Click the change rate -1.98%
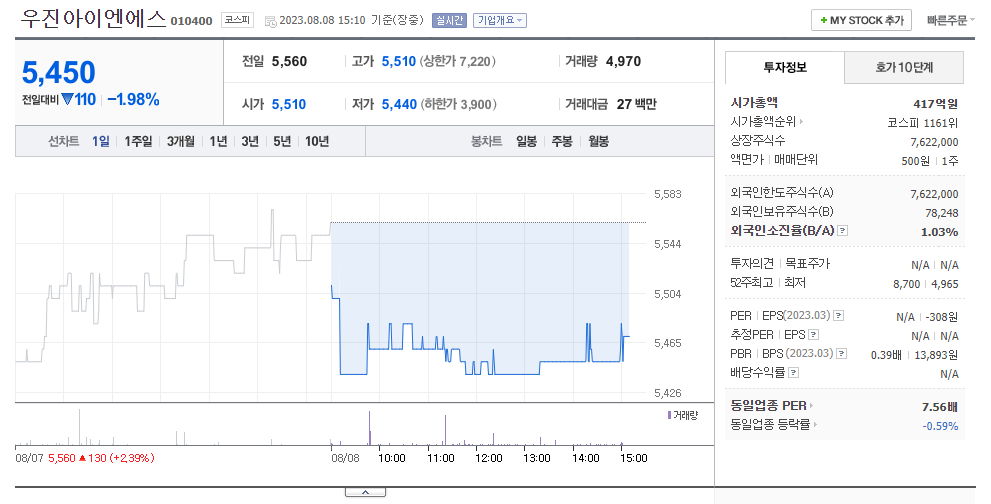Screen dimensions: 991x504 [x=133, y=99]
